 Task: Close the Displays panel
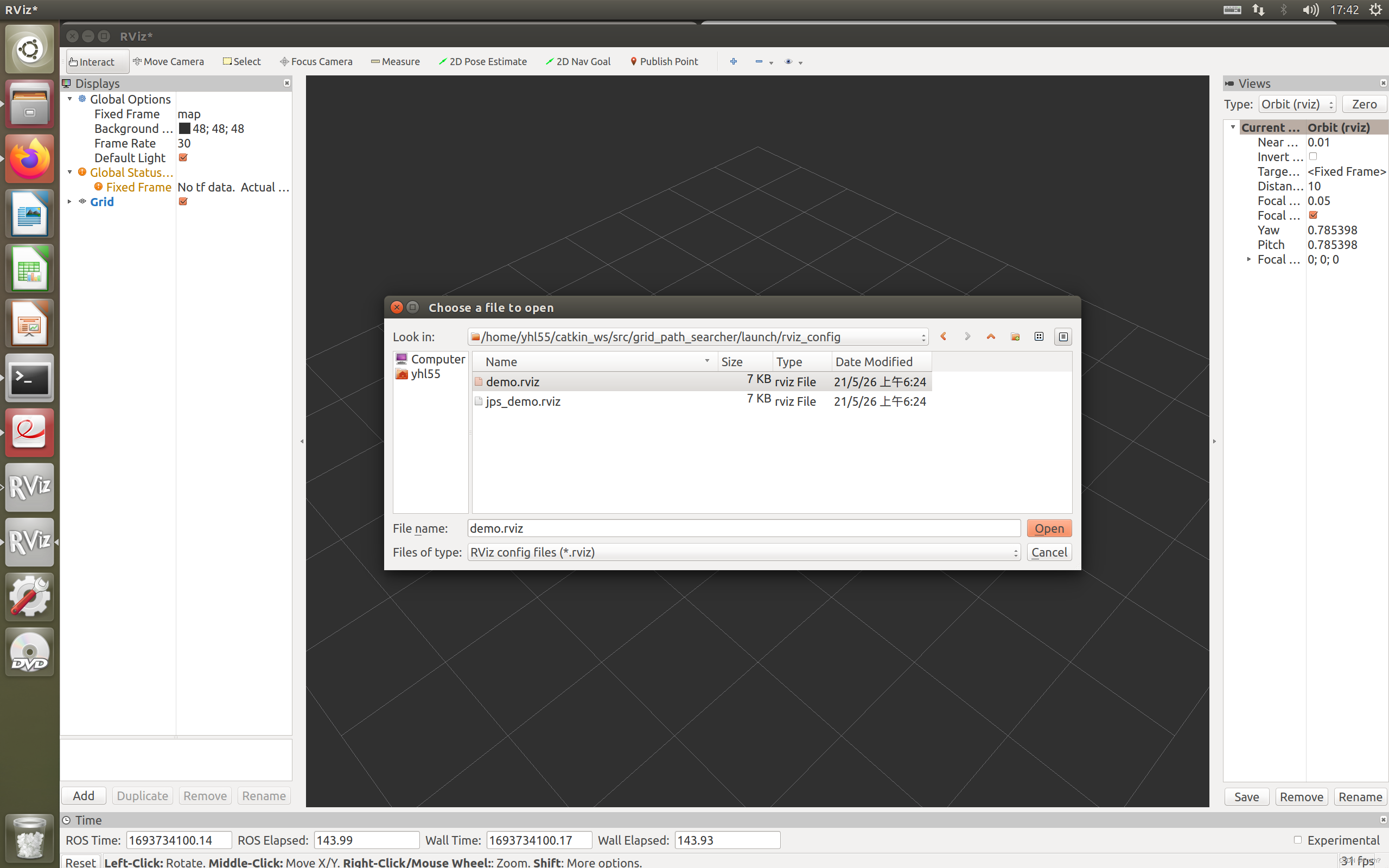(287, 83)
